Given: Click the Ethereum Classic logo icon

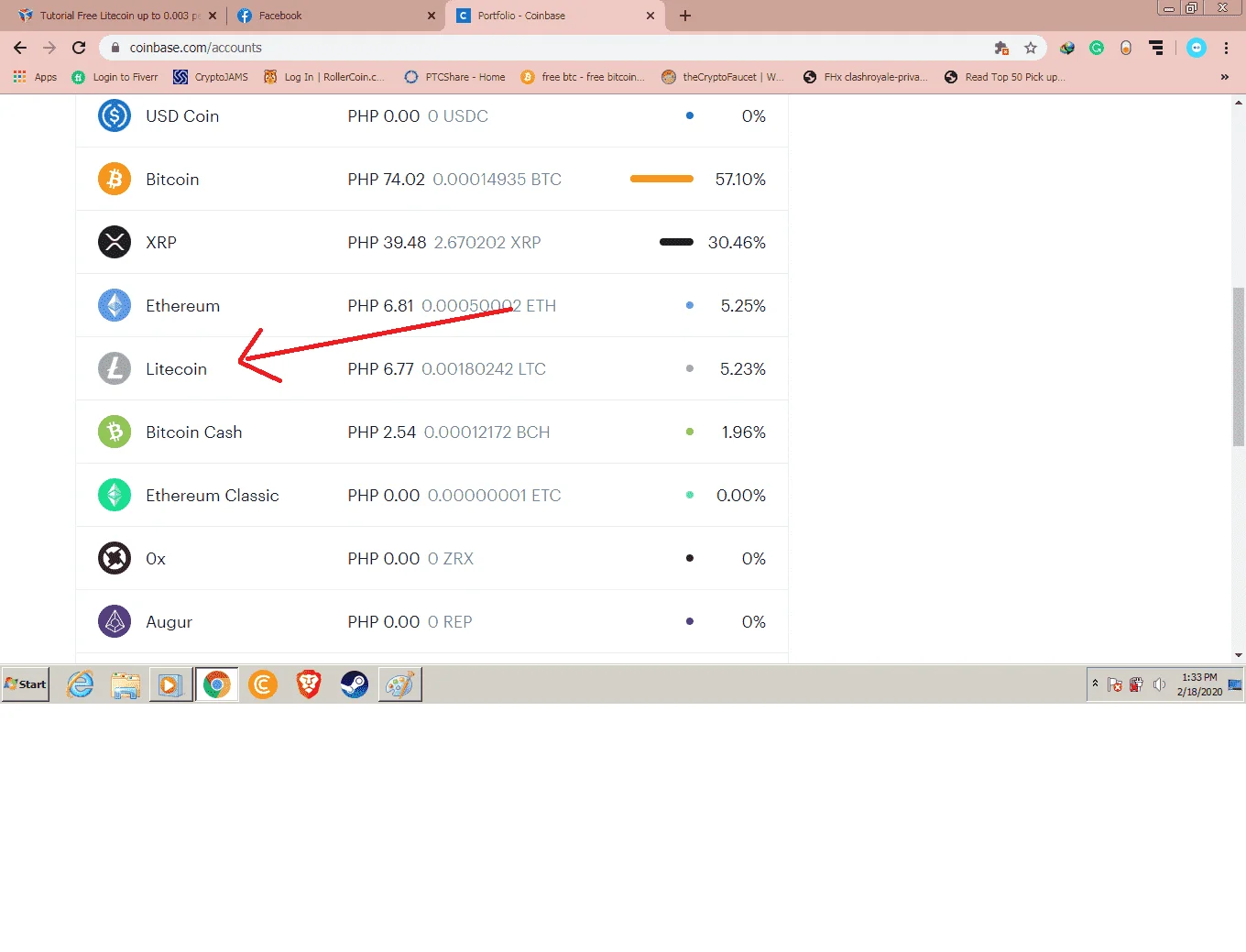Looking at the screenshot, I should coord(115,496).
